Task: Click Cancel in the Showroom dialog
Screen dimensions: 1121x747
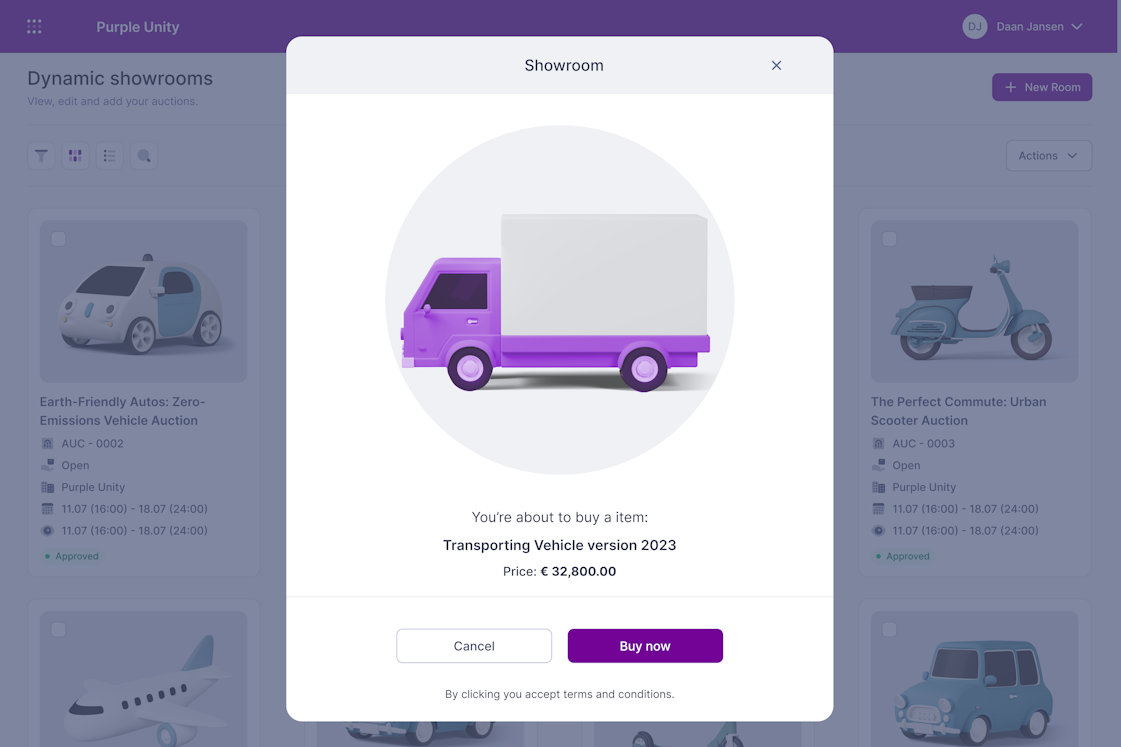Action: [x=474, y=645]
